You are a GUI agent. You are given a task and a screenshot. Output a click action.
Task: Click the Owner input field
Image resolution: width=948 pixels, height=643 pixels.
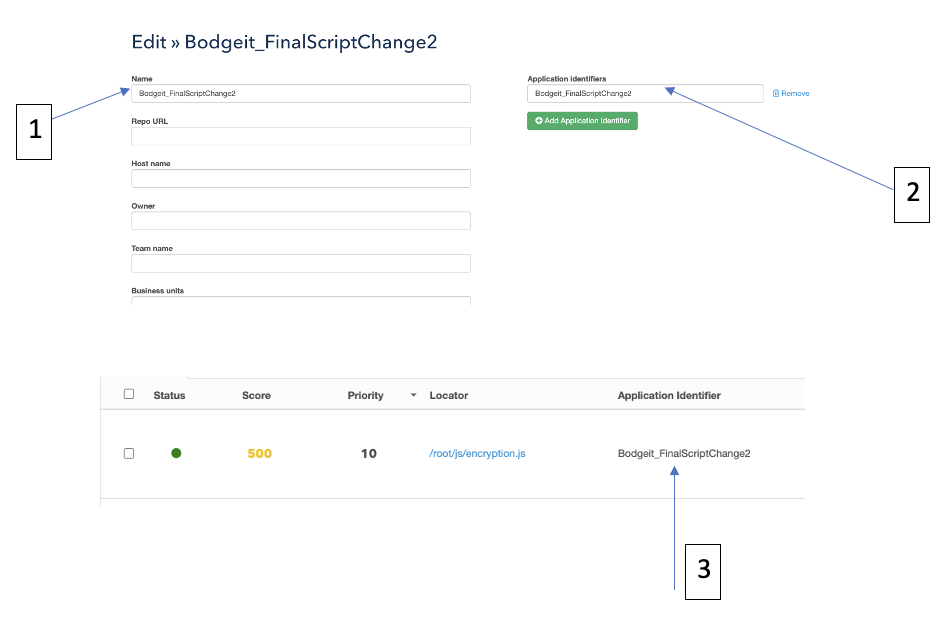(x=300, y=221)
